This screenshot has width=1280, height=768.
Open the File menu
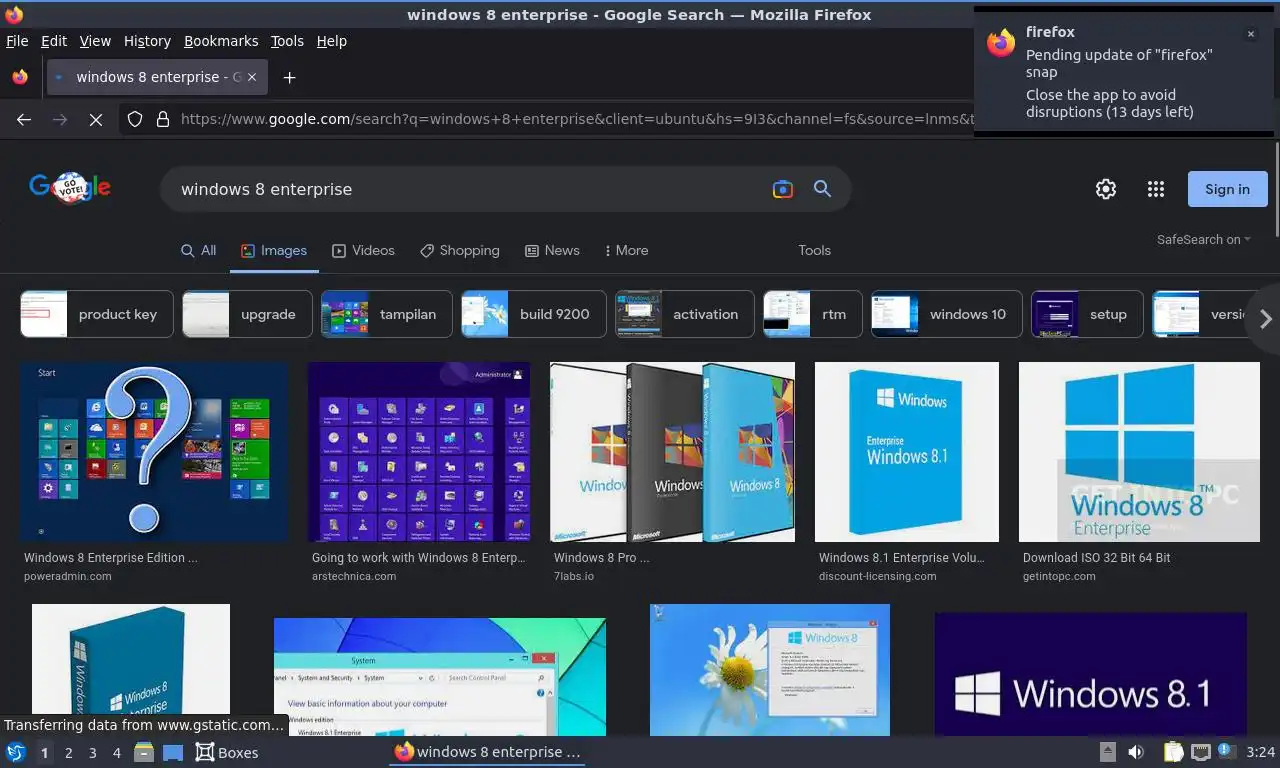pos(17,41)
